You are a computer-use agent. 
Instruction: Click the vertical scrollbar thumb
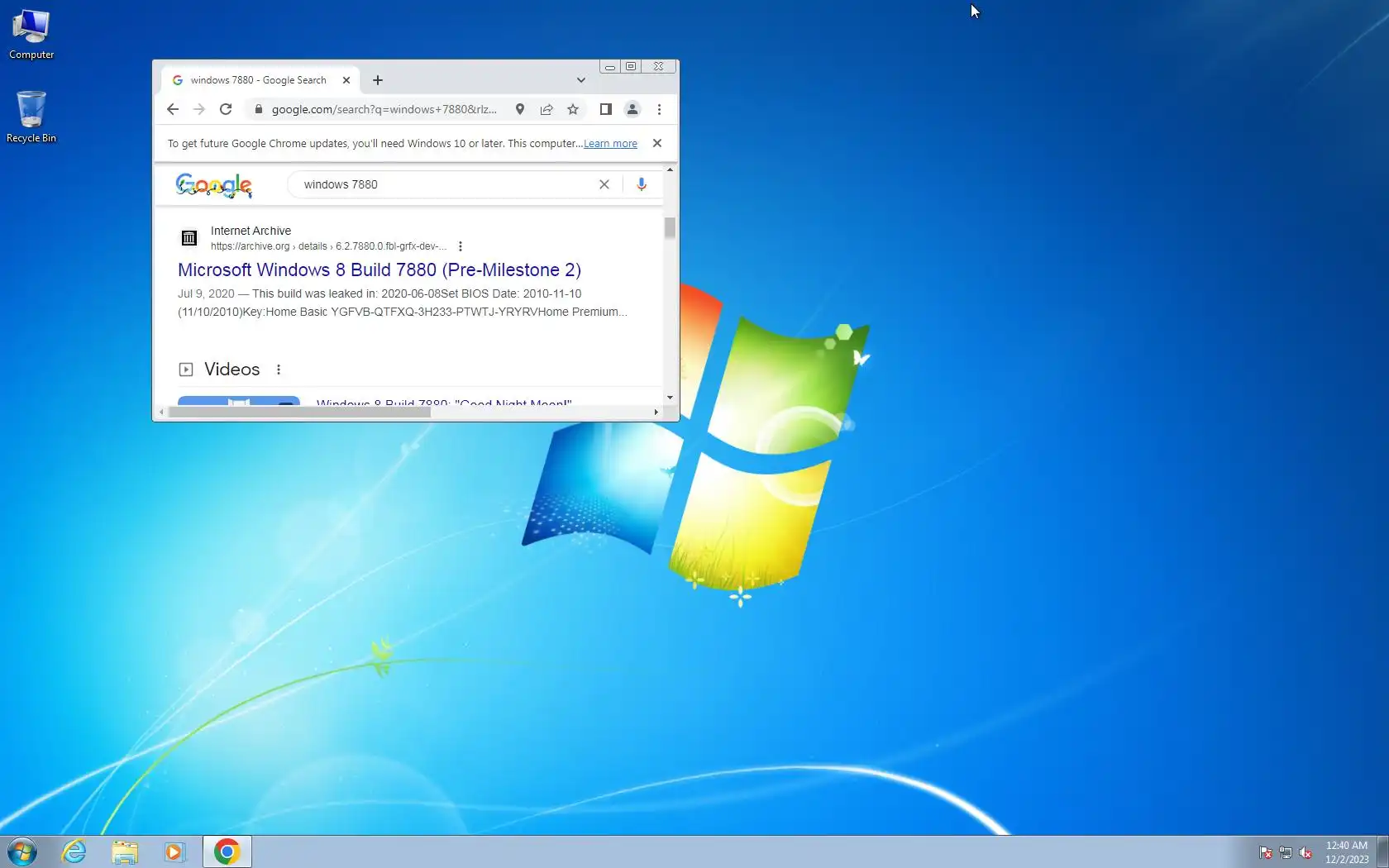(x=670, y=227)
